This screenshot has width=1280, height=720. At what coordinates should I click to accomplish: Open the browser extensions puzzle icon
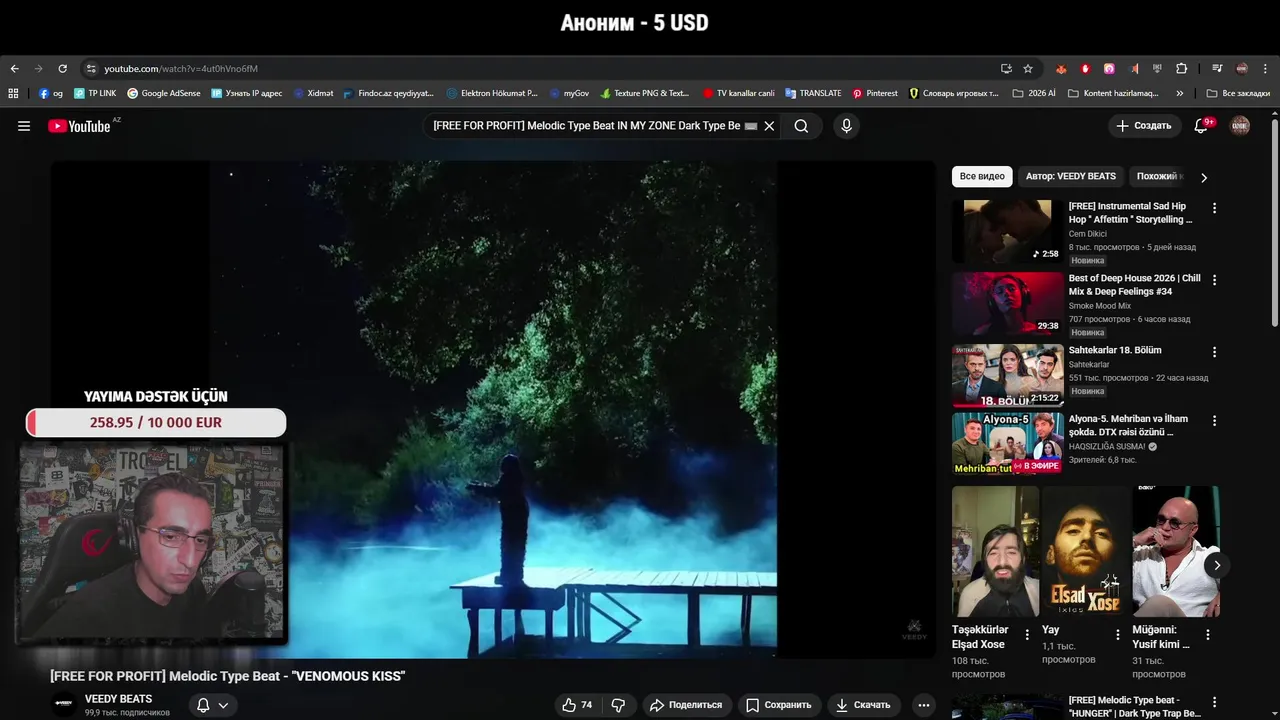point(1181,69)
